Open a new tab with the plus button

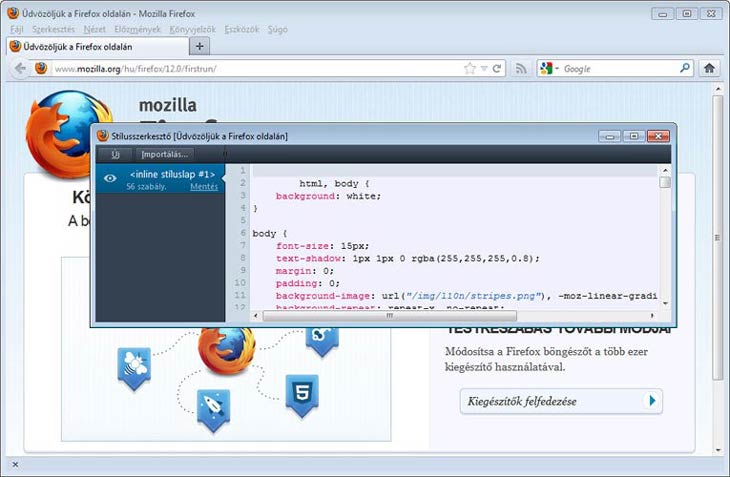pos(200,46)
